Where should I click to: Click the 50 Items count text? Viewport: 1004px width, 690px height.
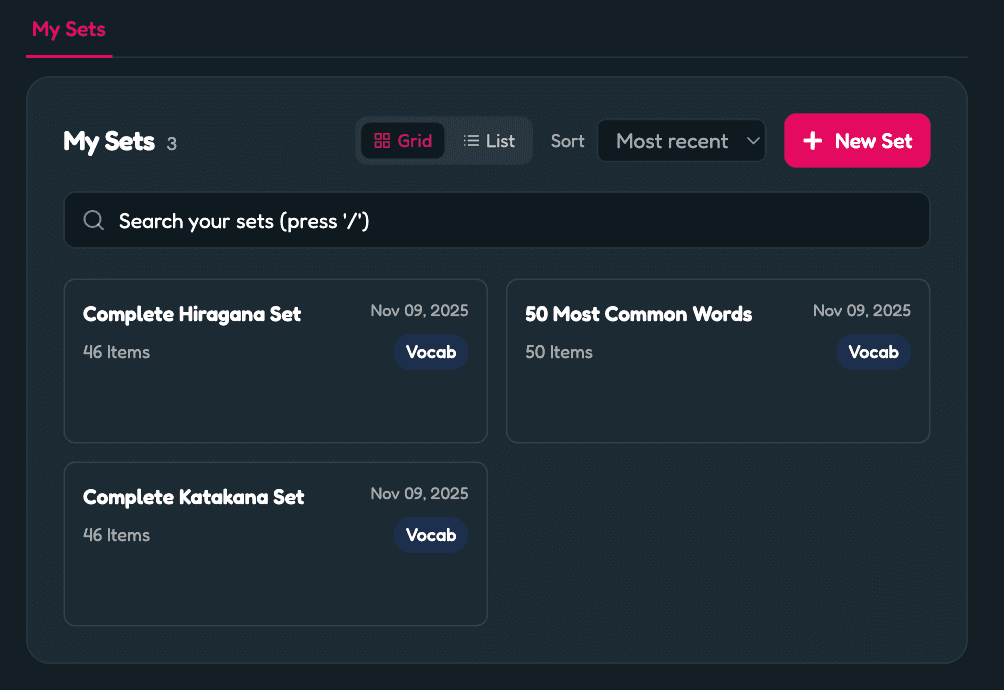(x=558, y=352)
